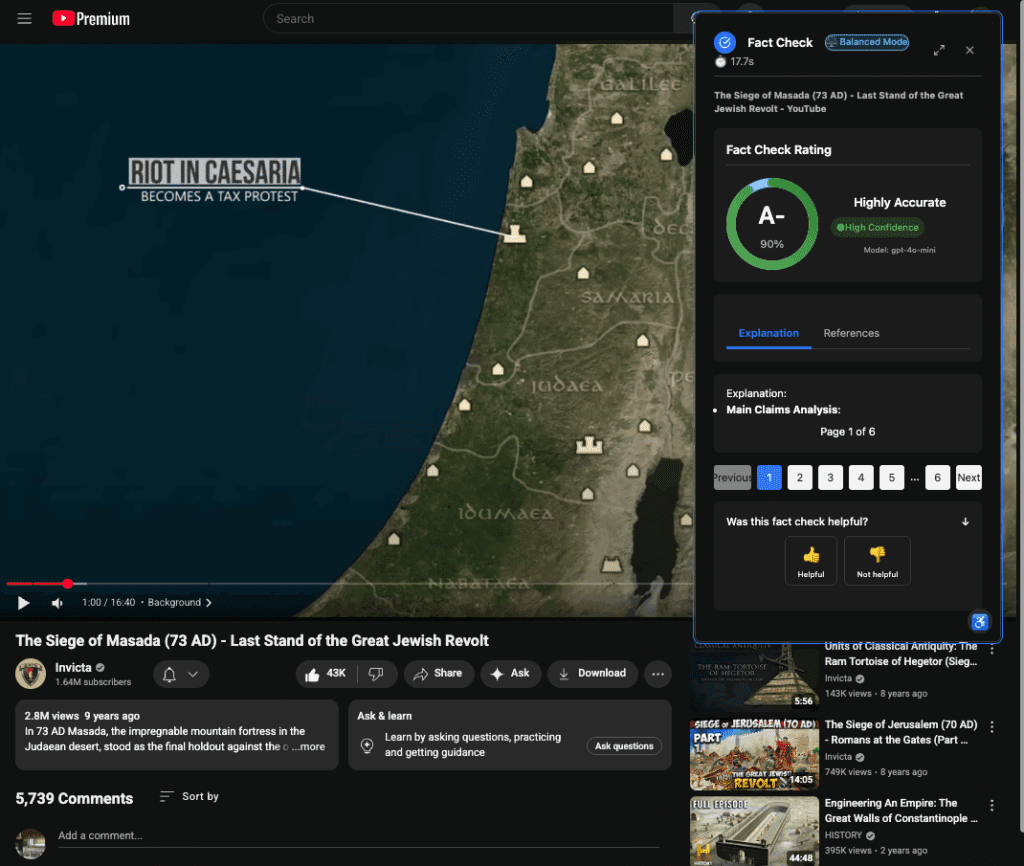Open notification bell dropdown

[x=181, y=675]
